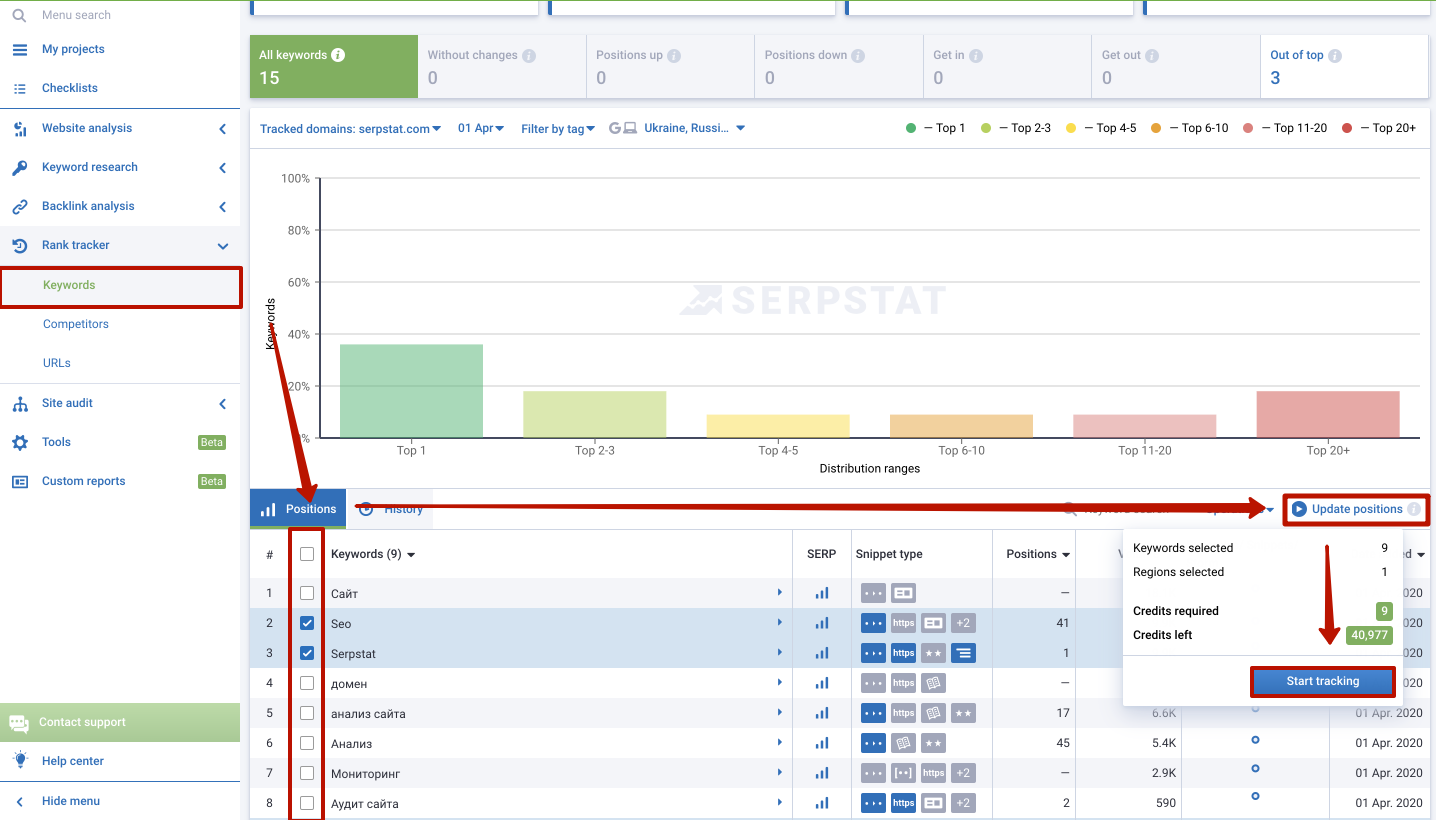Open Keyword research in the sidebar
Image resolution: width=1436 pixels, height=820 pixels.
click(89, 167)
